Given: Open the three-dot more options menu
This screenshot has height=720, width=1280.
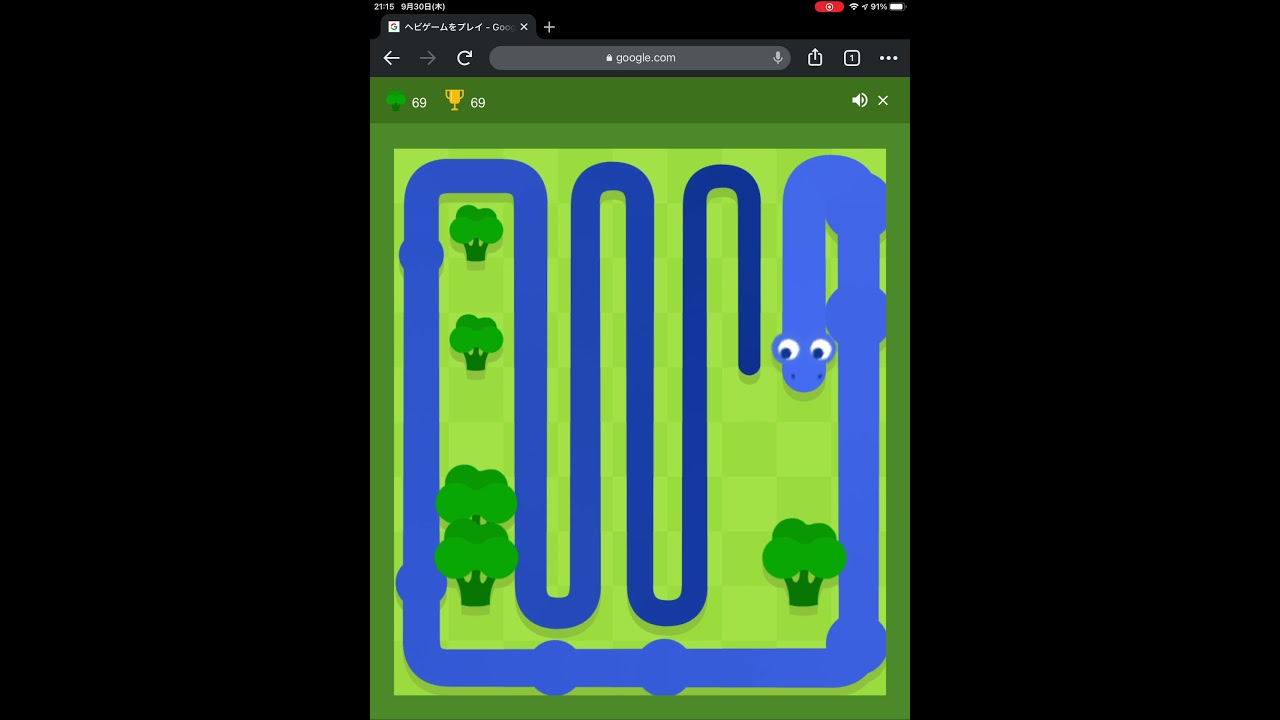Looking at the screenshot, I should click(x=889, y=58).
